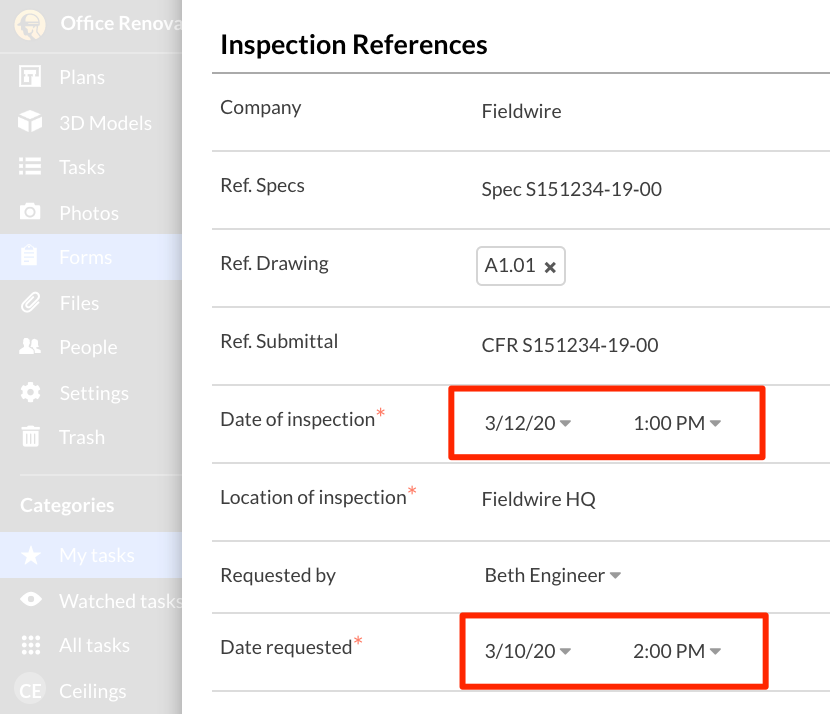Expand the 1:00 PM time dropdown
830x714 pixels.
(677, 423)
